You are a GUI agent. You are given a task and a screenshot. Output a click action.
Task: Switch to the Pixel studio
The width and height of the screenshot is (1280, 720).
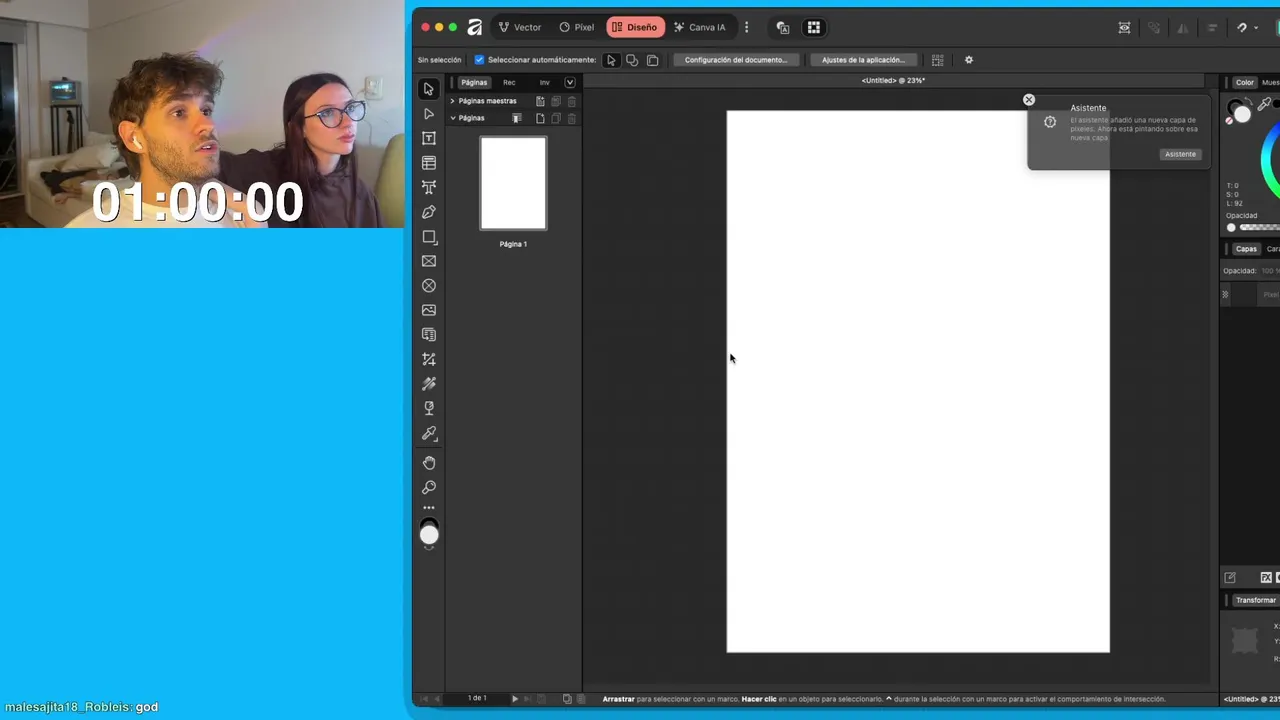[577, 27]
